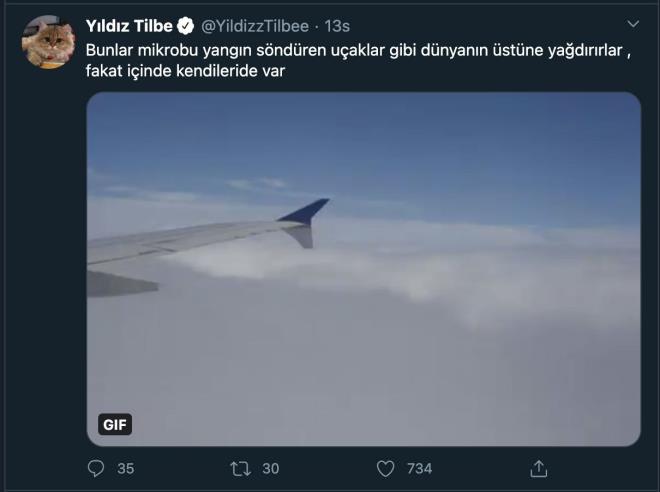Click the GIF badge on the media

tap(115, 424)
